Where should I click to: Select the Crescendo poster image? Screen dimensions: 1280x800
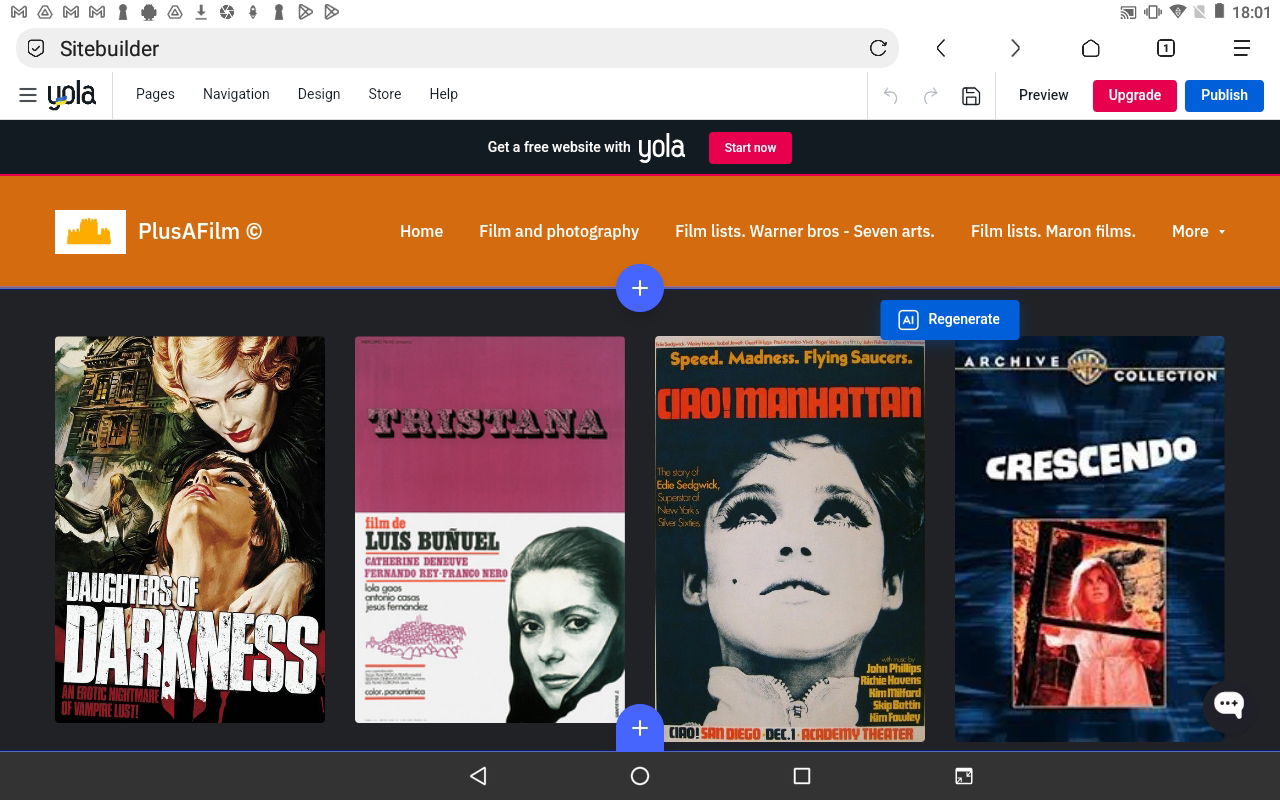1090,539
